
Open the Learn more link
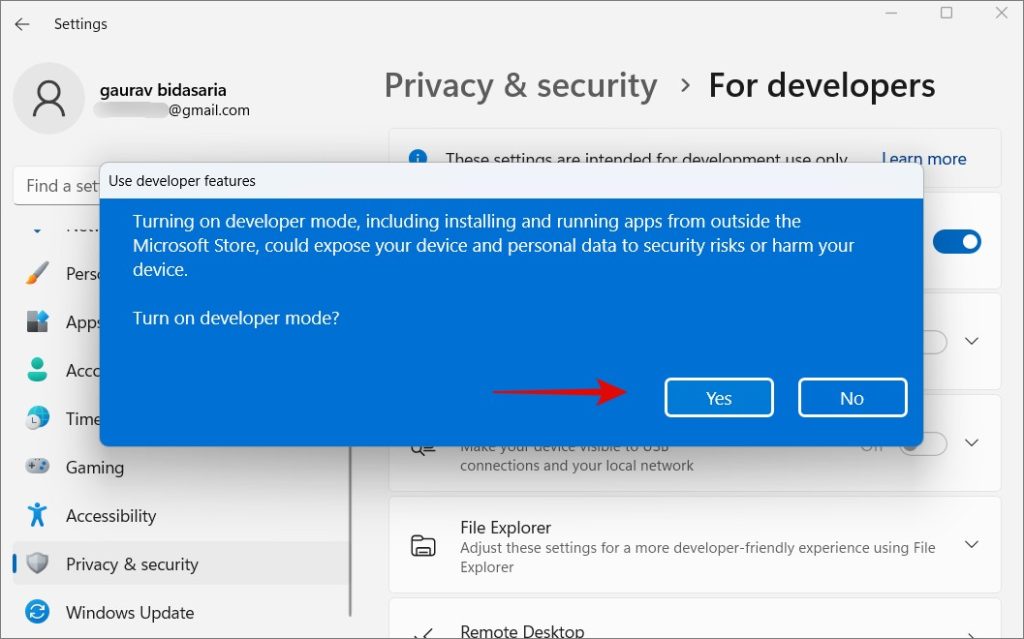[923, 158]
